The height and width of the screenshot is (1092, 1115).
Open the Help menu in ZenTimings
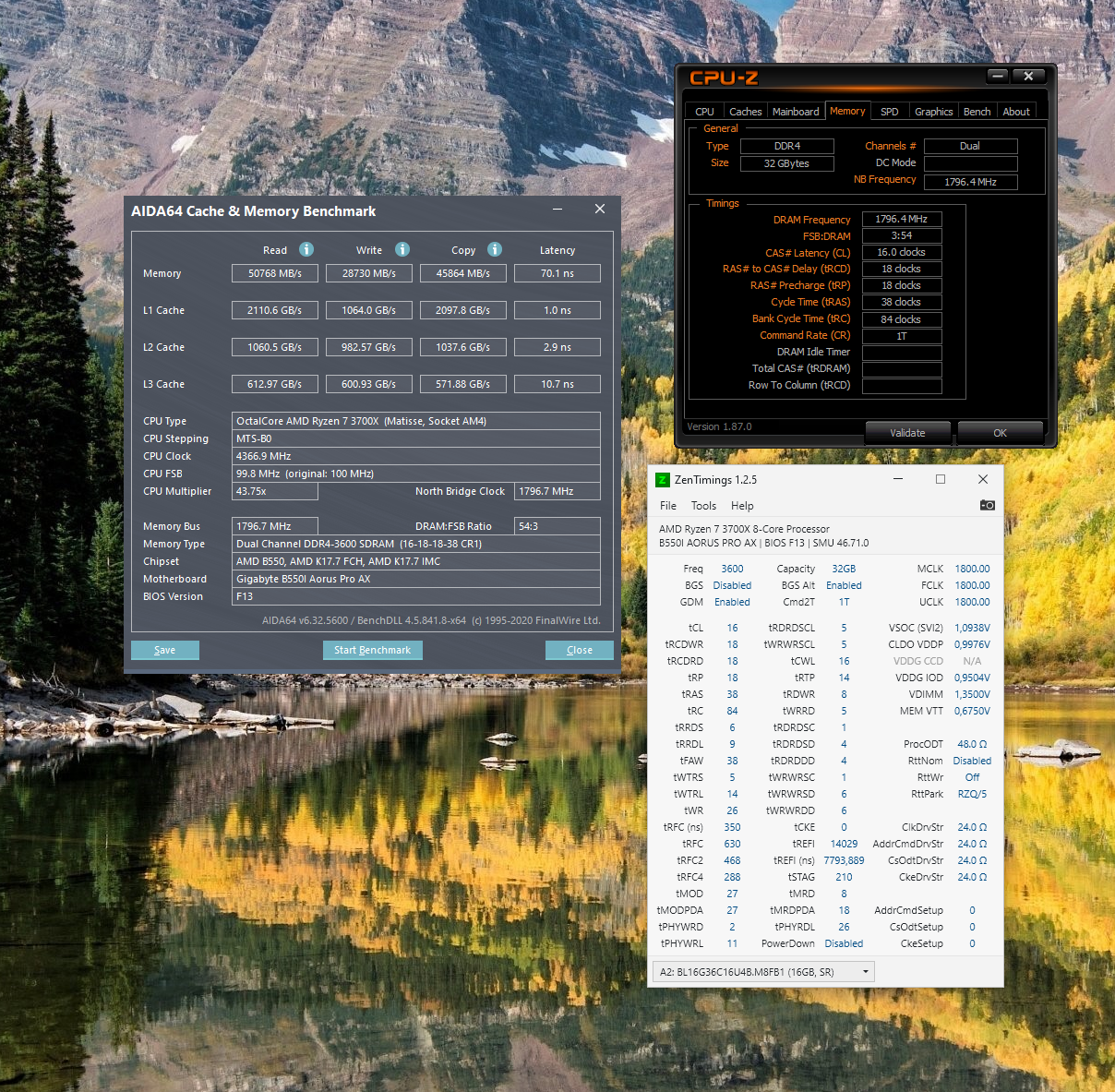point(742,506)
